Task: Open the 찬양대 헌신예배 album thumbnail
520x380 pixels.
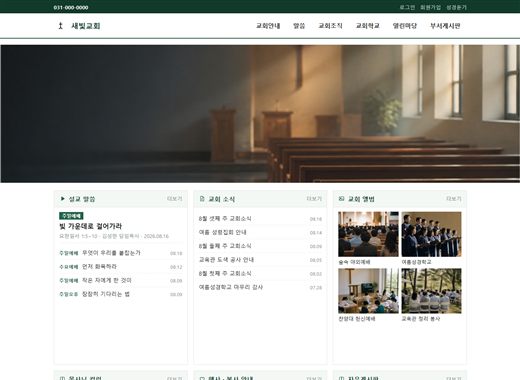Action: click(x=368, y=291)
